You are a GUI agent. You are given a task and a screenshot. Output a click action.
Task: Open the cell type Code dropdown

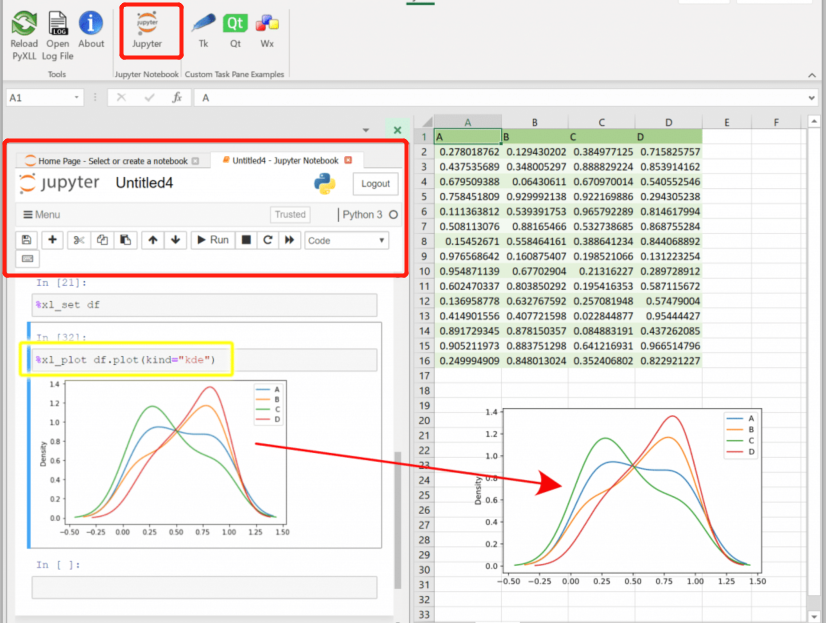coord(347,241)
